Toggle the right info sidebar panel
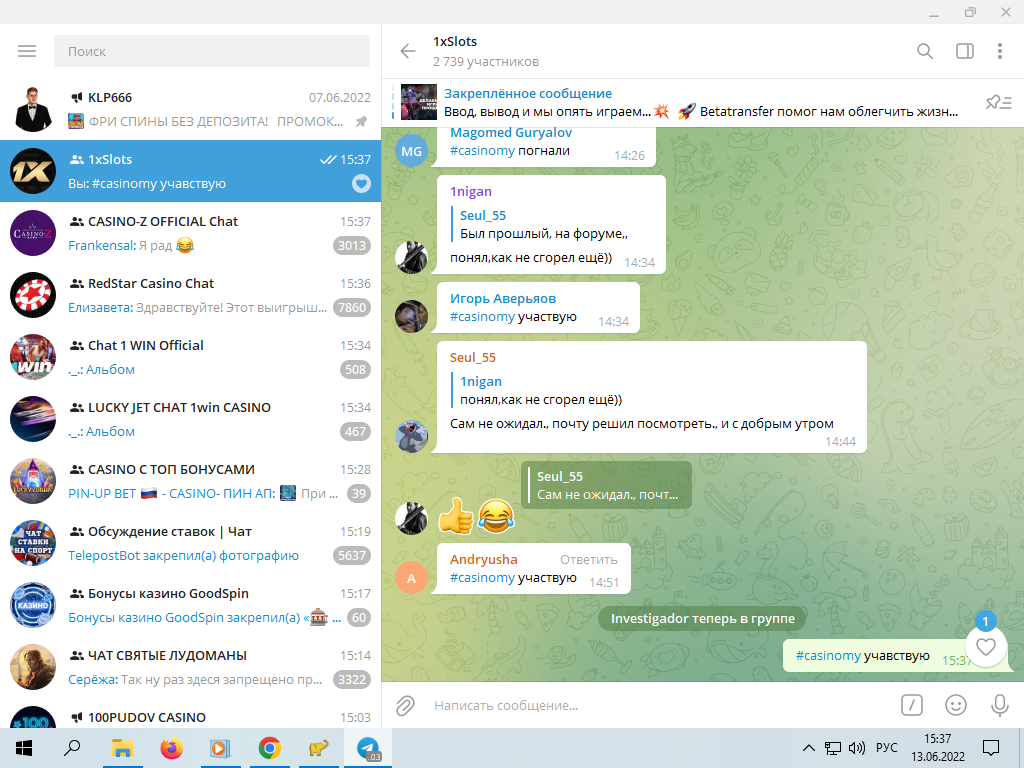This screenshot has width=1024, height=768. 965,51
